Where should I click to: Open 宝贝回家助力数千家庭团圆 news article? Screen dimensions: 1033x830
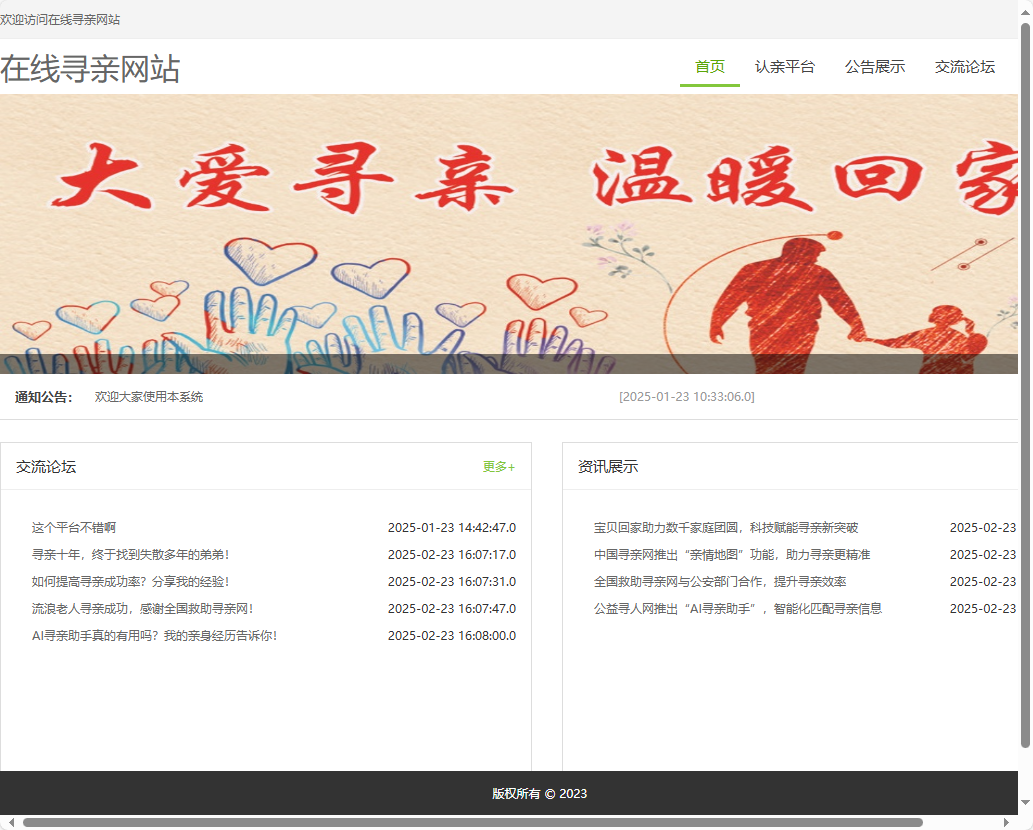pyautogui.click(x=723, y=527)
